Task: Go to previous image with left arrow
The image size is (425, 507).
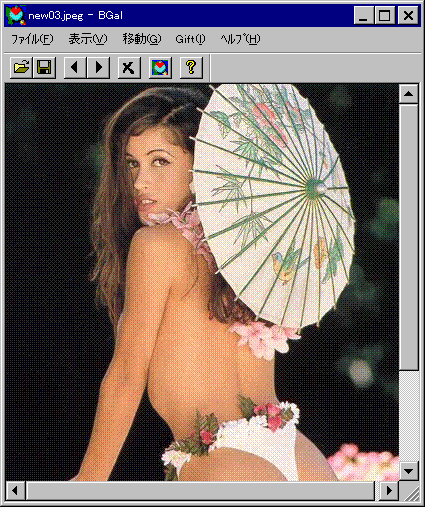Action: [x=75, y=68]
